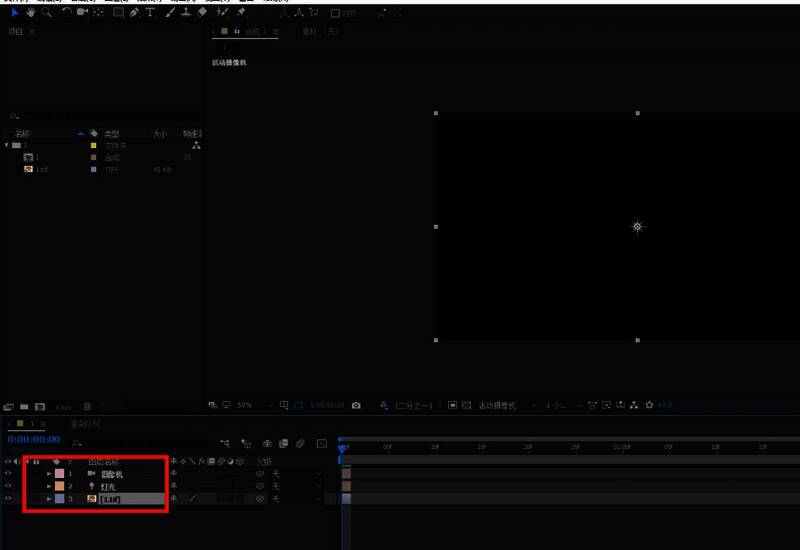Open parent dropdown for the camera layer
The image size is (800, 550).
(296, 474)
